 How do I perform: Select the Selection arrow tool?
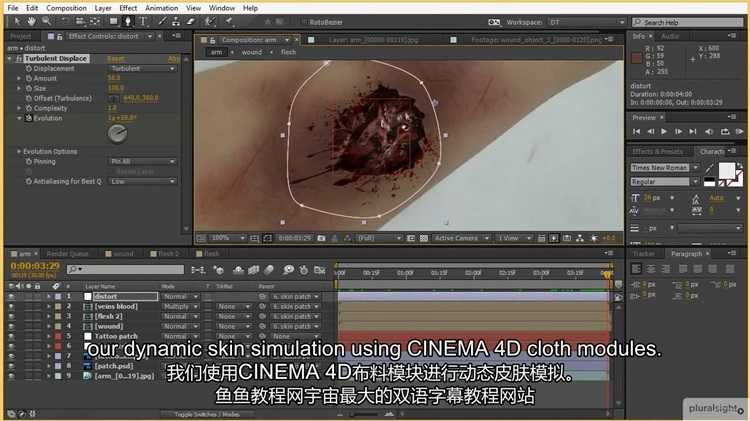17,22
